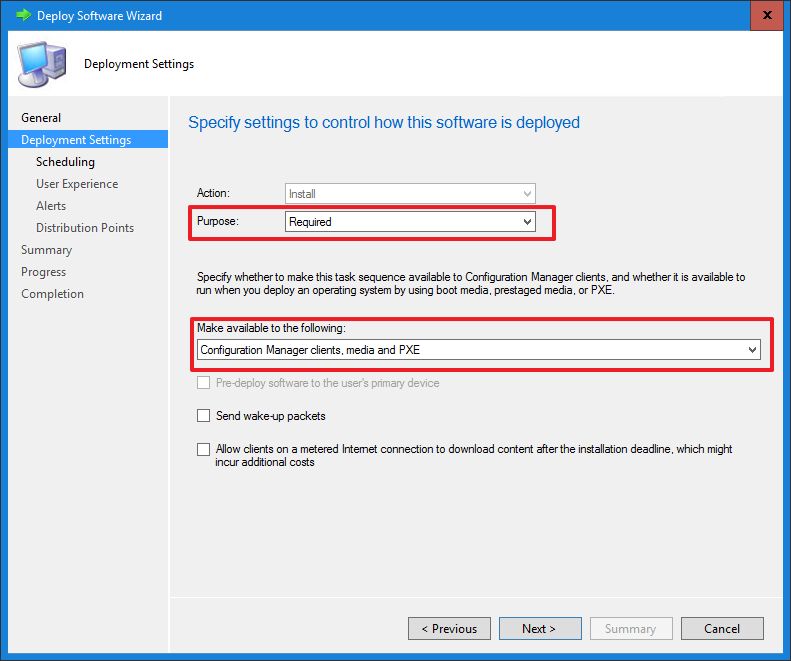Toggle metered Internet connection download checkbox

pos(204,450)
